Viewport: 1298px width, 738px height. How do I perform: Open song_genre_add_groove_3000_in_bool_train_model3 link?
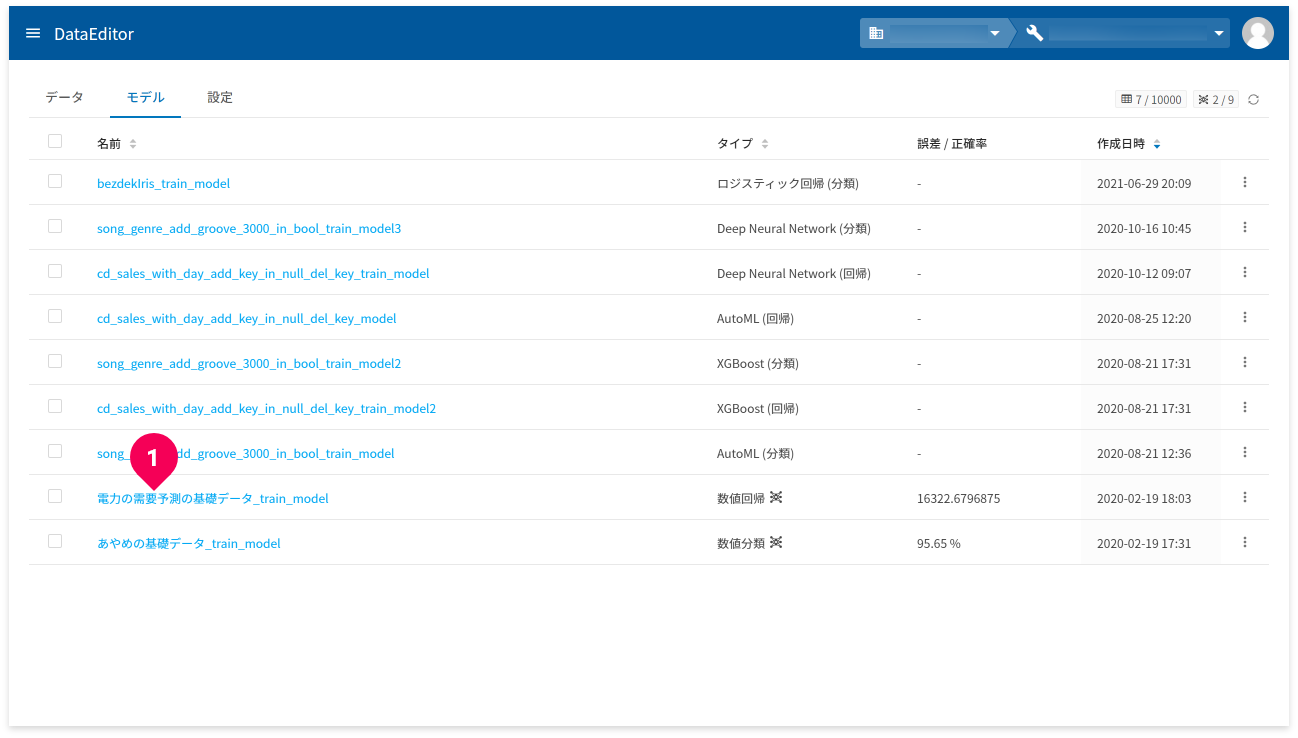coord(249,229)
